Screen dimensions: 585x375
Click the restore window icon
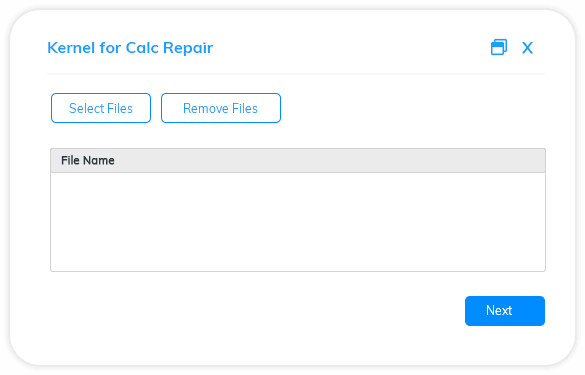click(x=498, y=47)
